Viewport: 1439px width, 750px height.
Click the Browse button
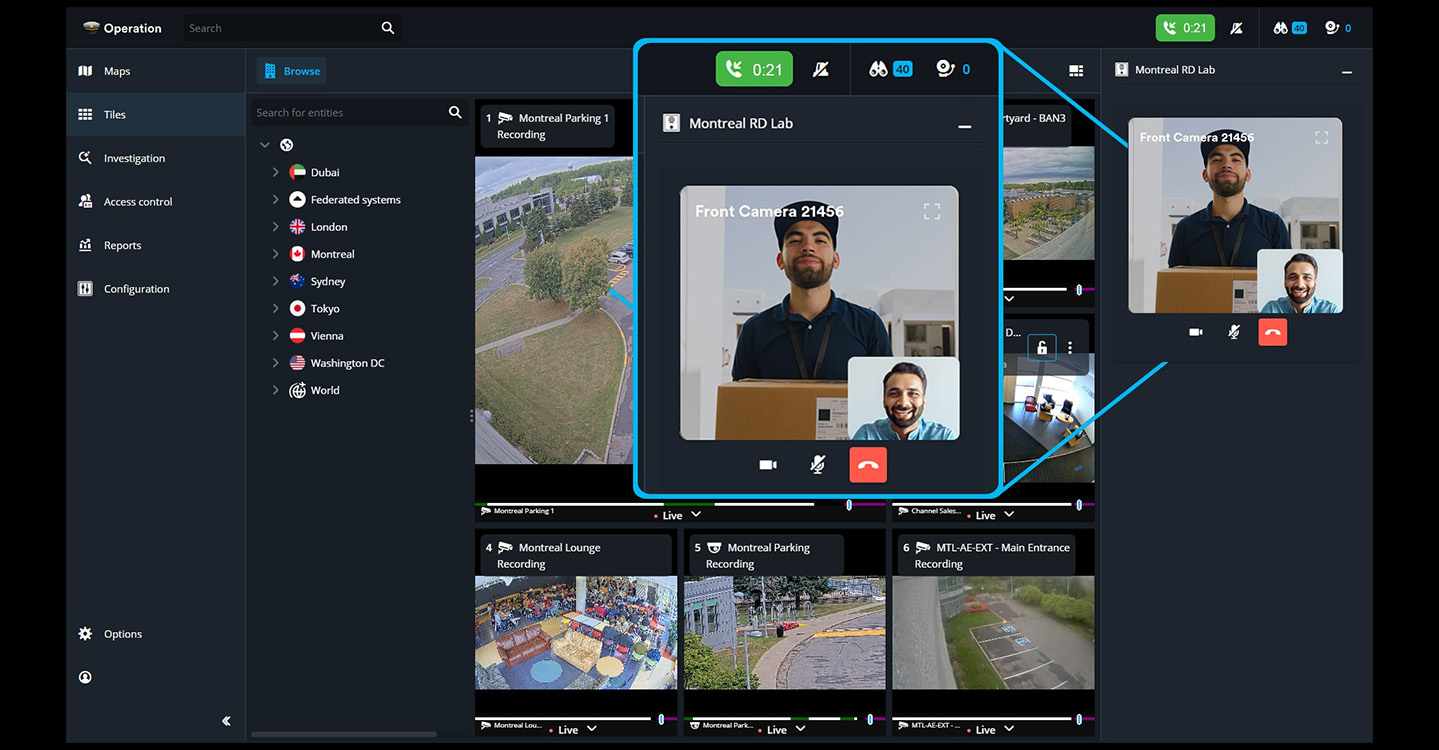click(292, 71)
